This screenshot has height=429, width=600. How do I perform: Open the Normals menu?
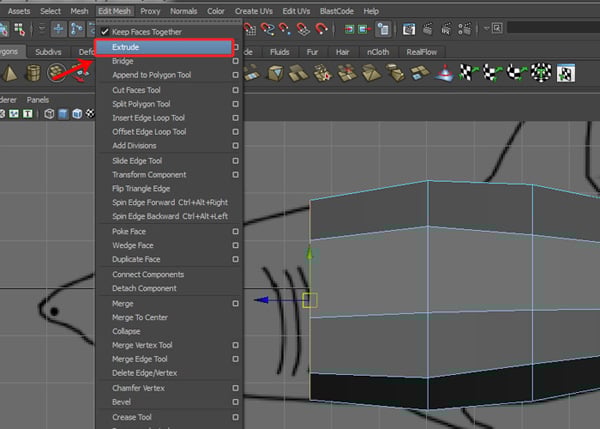[183, 10]
